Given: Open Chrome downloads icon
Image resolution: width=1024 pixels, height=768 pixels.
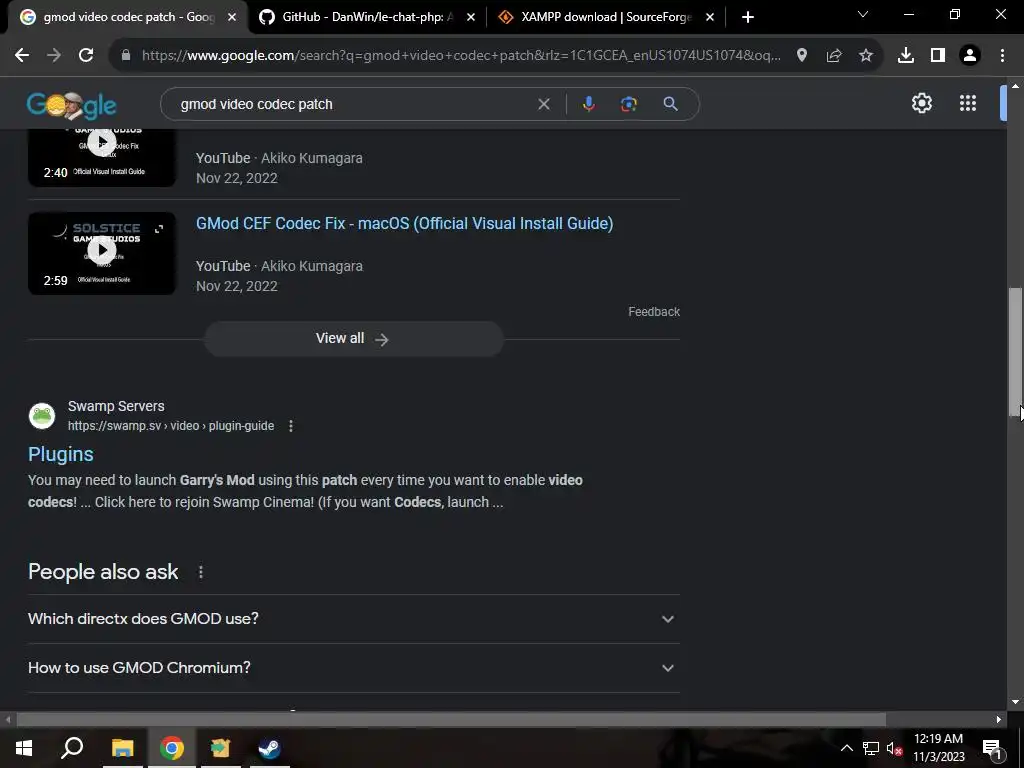Looking at the screenshot, I should [906, 56].
